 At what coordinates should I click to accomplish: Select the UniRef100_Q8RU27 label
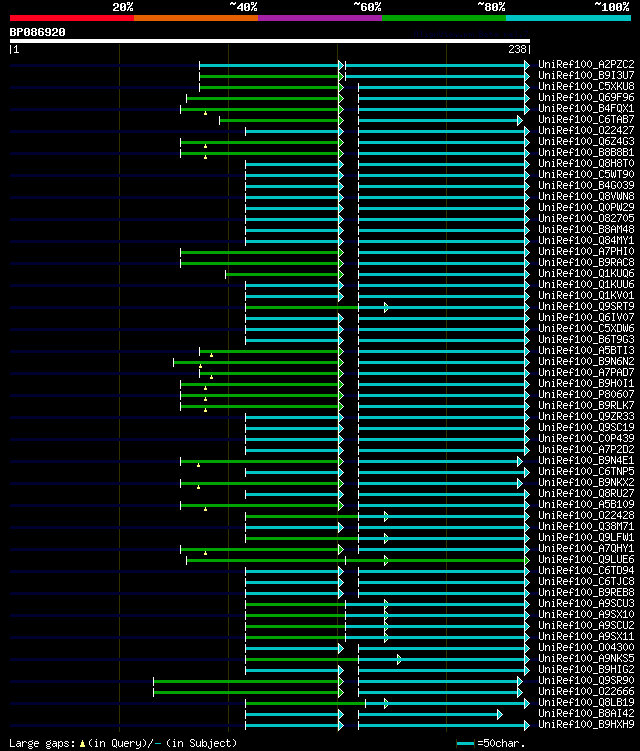tap(586, 494)
